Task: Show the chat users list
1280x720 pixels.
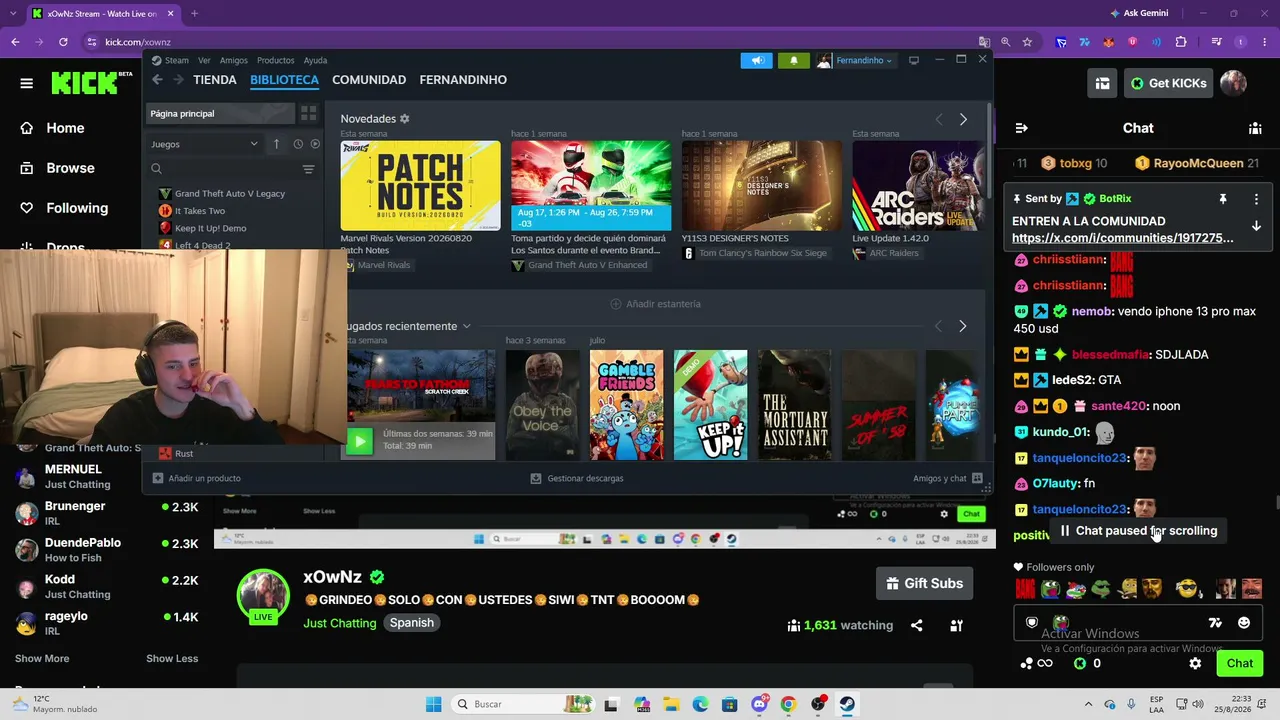Action: tap(1255, 128)
